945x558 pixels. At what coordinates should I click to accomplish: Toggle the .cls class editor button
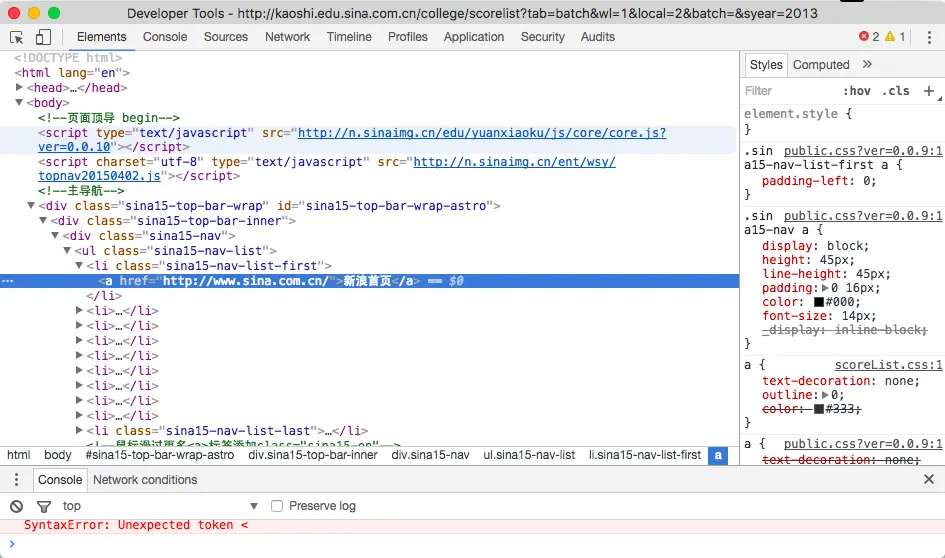pyautogui.click(x=896, y=91)
